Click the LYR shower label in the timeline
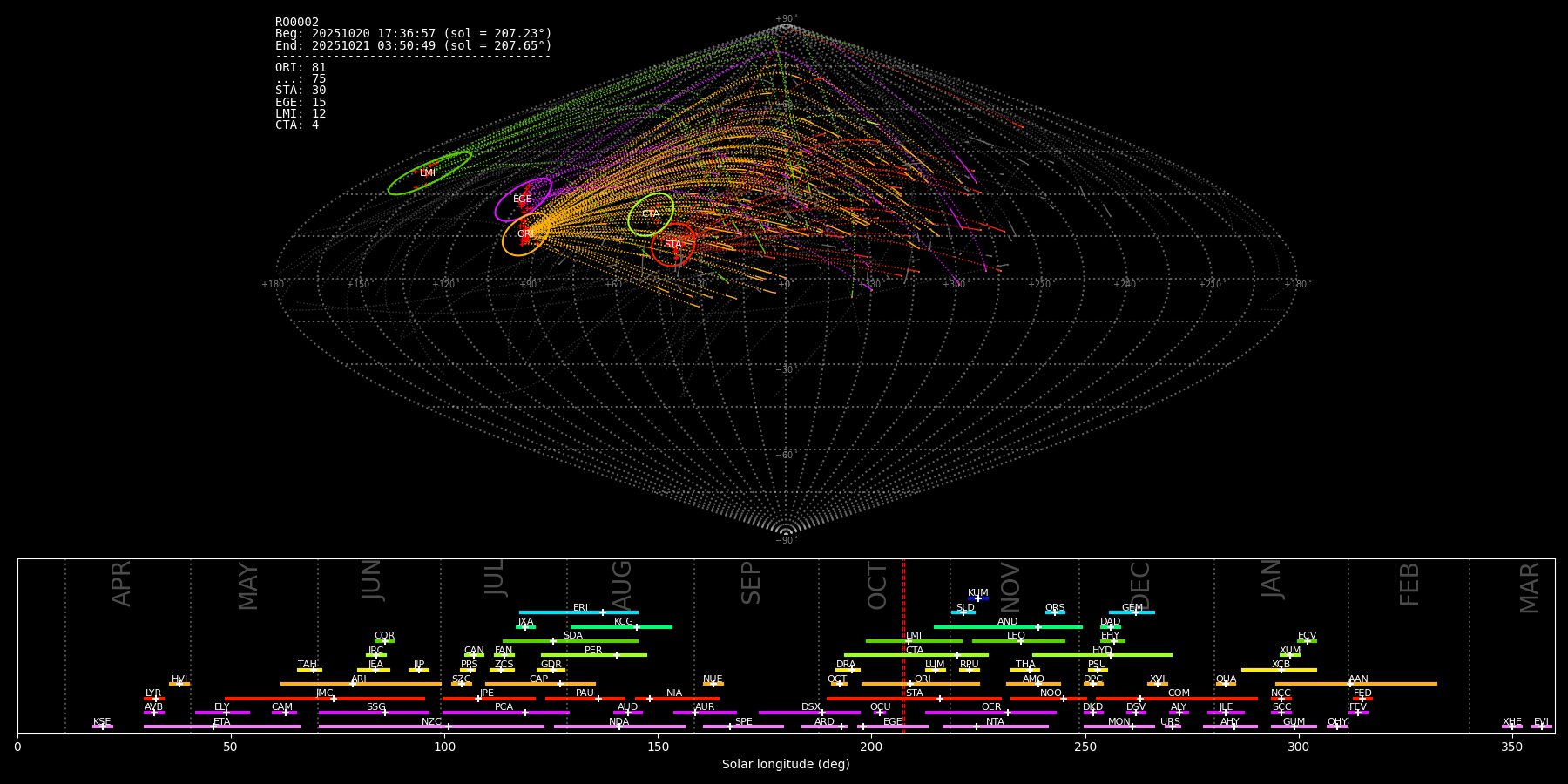1568x784 pixels. pos(153,693)
